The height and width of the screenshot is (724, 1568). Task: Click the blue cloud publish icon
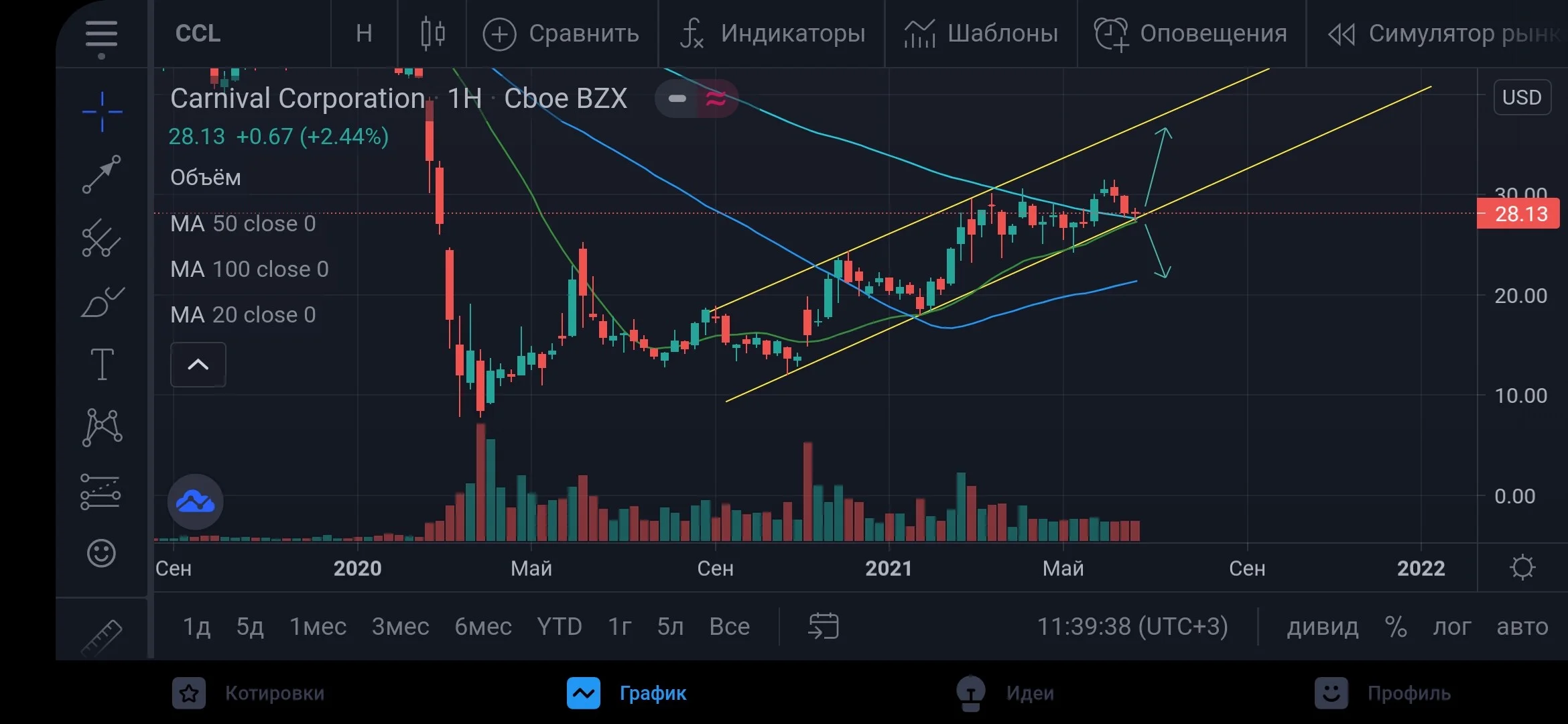[195, 501]
